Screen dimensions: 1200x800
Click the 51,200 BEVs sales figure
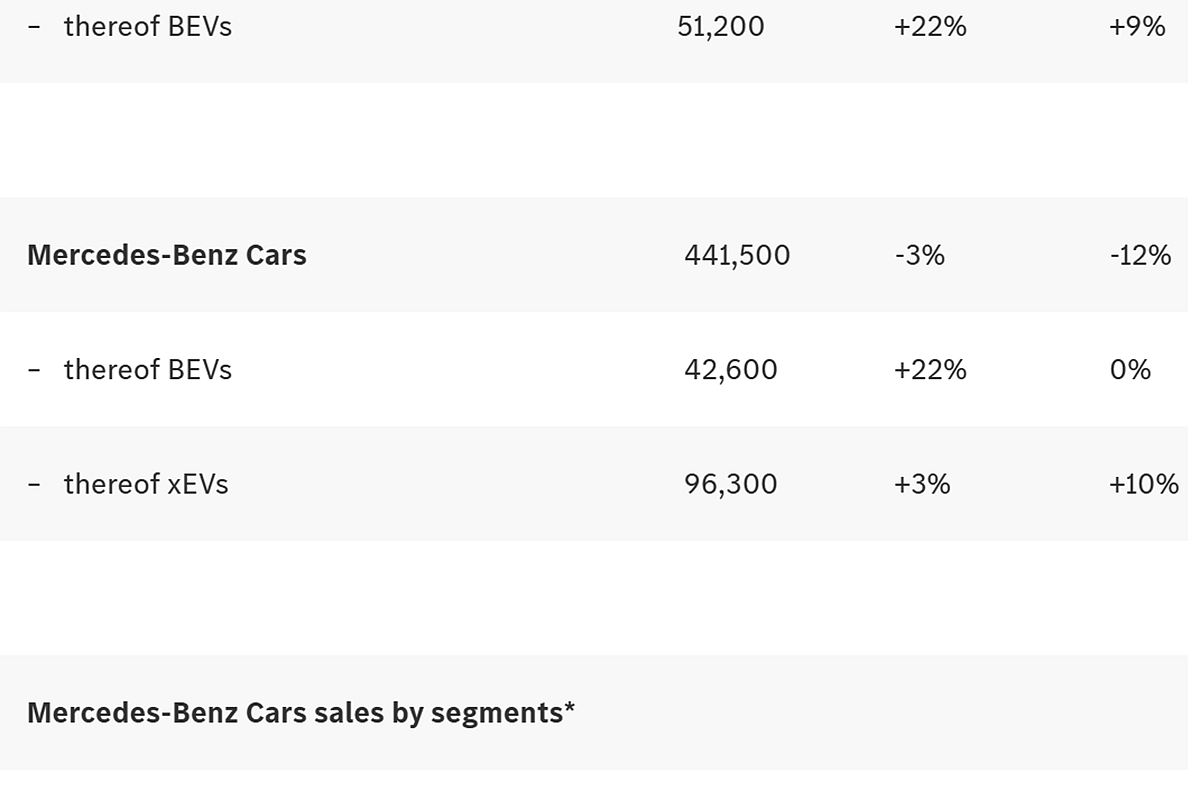point(720,26)
